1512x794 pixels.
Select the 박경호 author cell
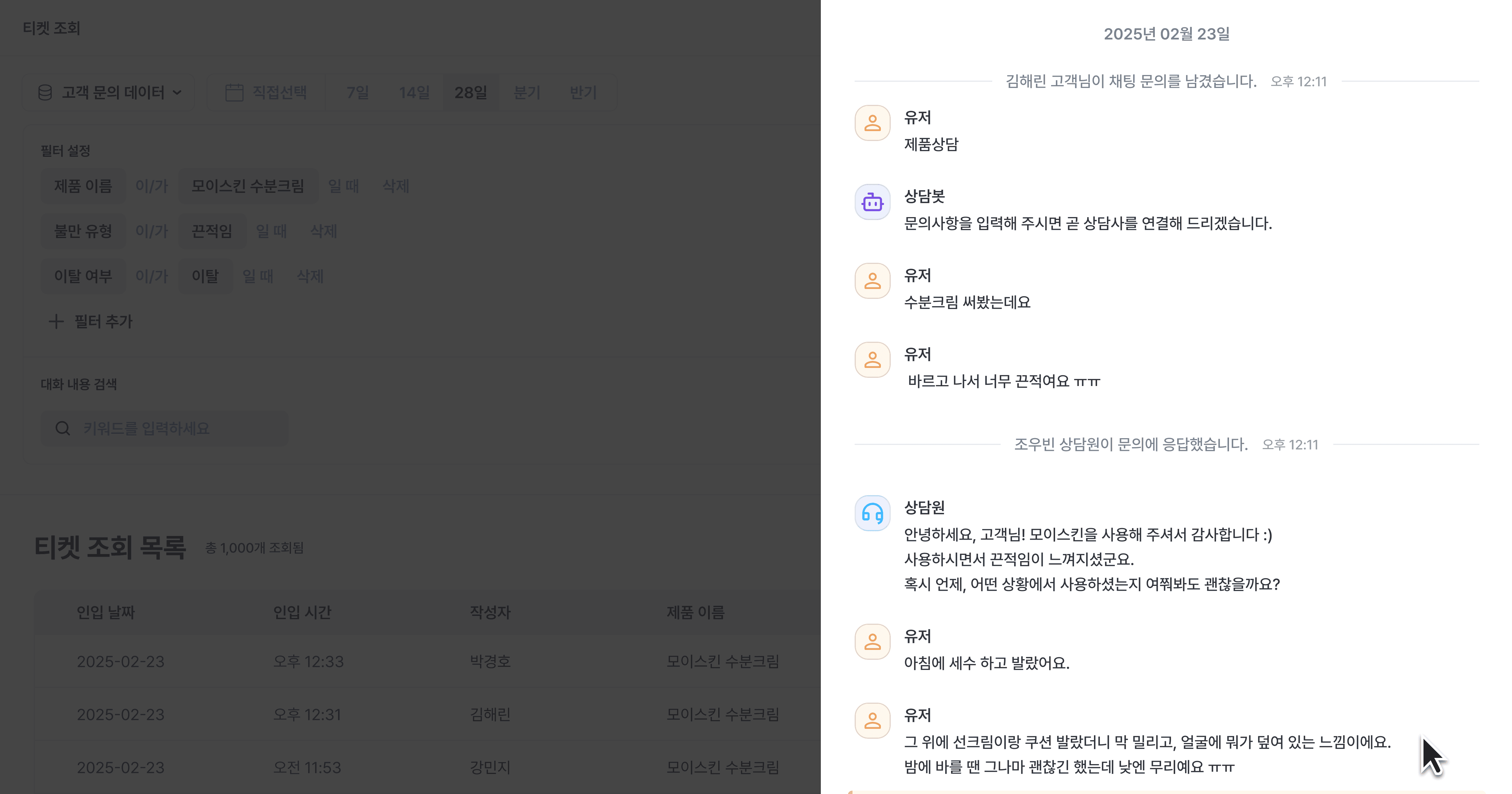pyautogui.click(x=490, y=662)
